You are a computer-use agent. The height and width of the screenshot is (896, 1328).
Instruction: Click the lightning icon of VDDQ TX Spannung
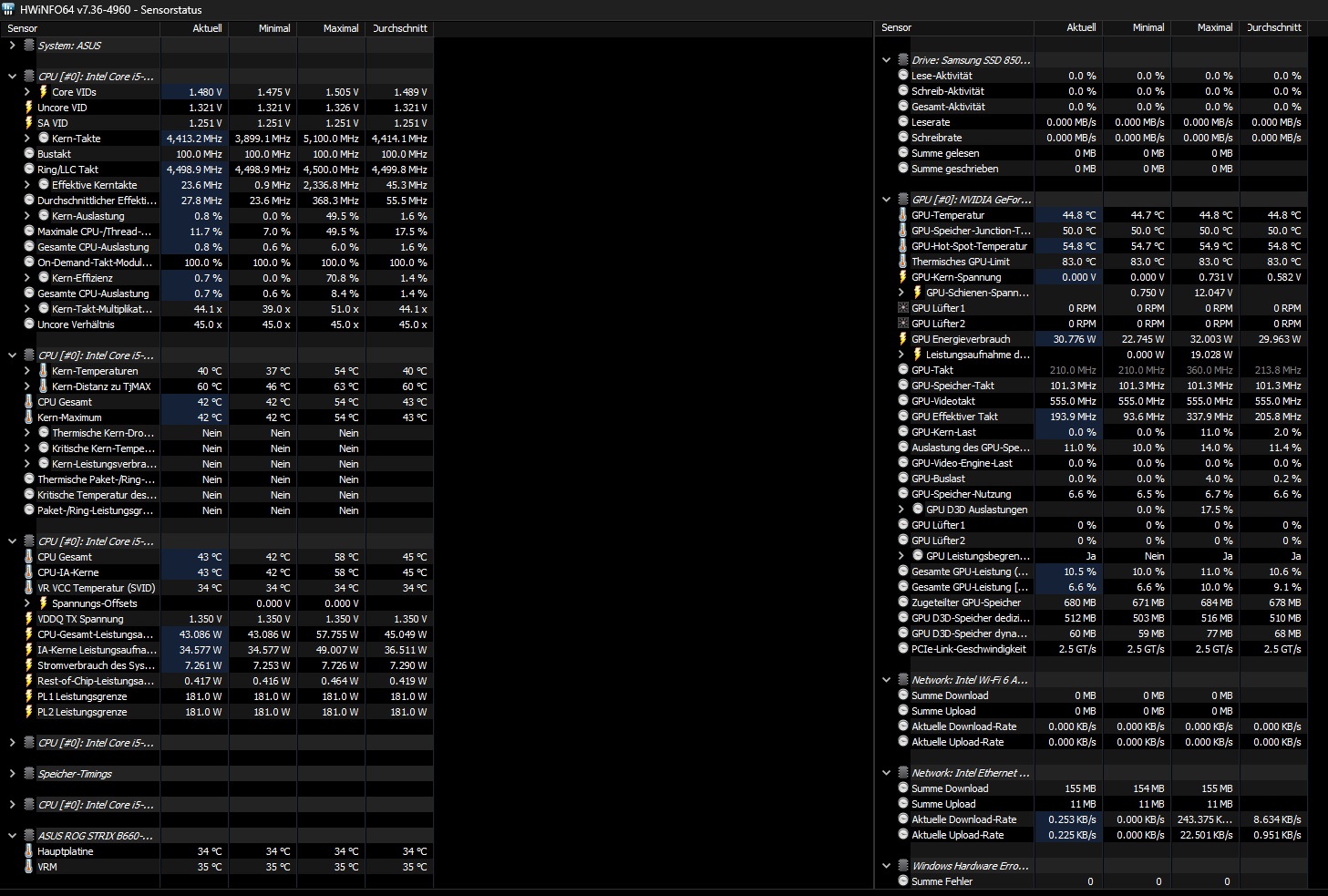28,619
